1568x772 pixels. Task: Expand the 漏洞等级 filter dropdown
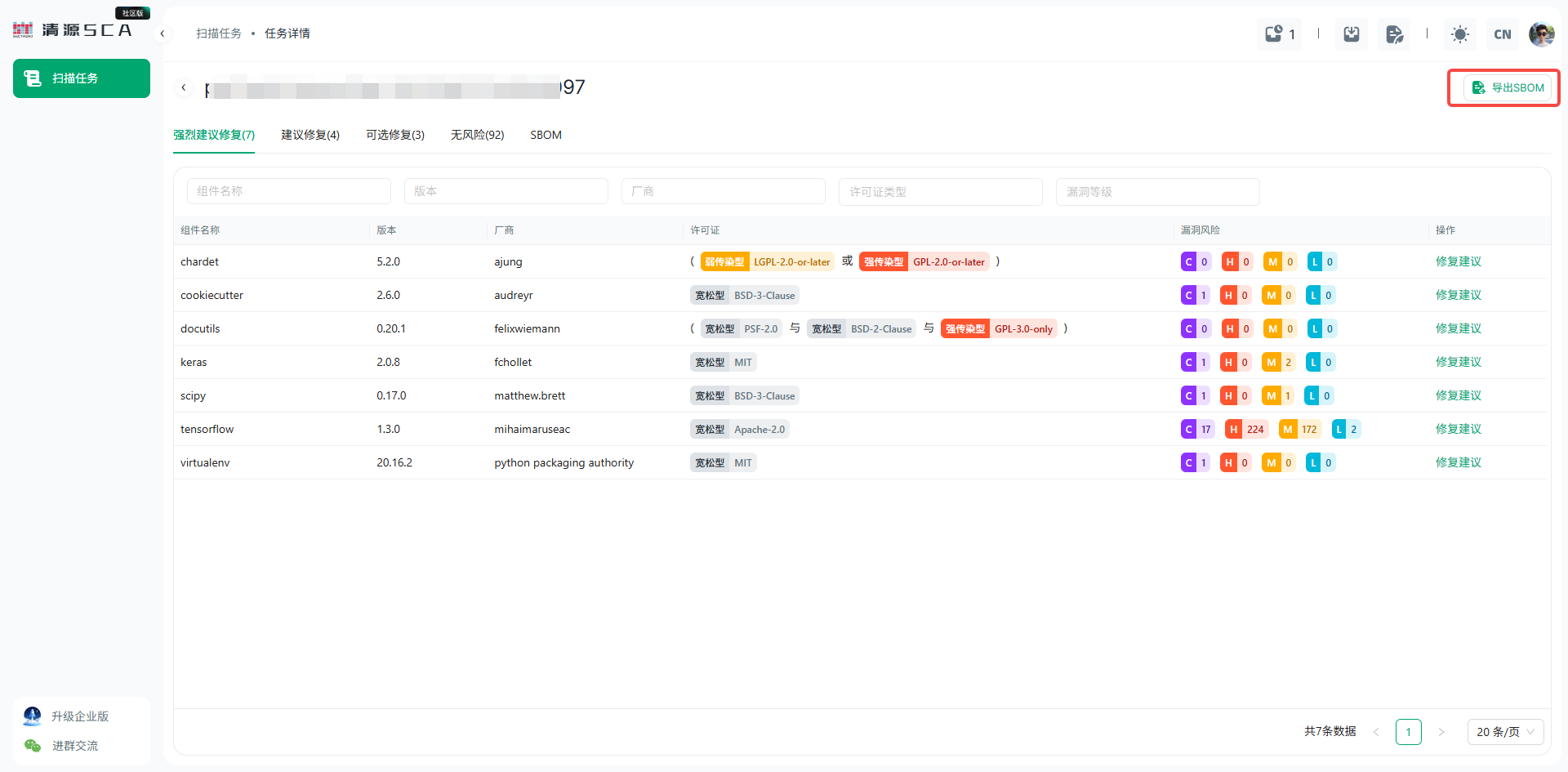click(x=1157, y=191)
